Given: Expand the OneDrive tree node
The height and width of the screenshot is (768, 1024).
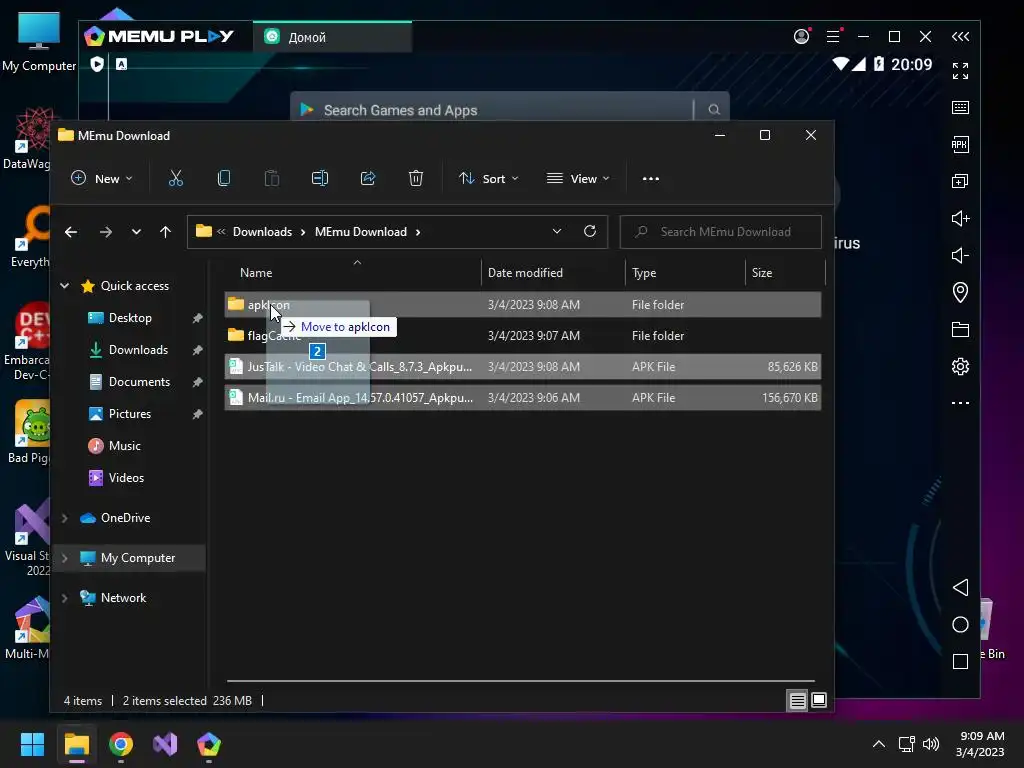Looking at the screenshot, I should [x=65, y=518].
